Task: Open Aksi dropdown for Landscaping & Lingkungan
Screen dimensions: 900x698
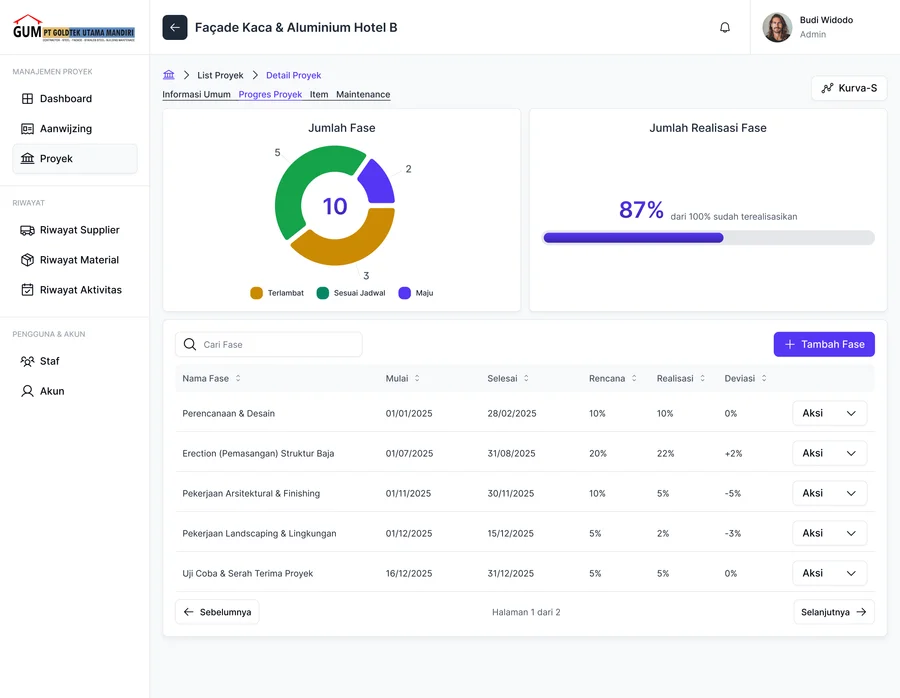Action: [829, 533]
